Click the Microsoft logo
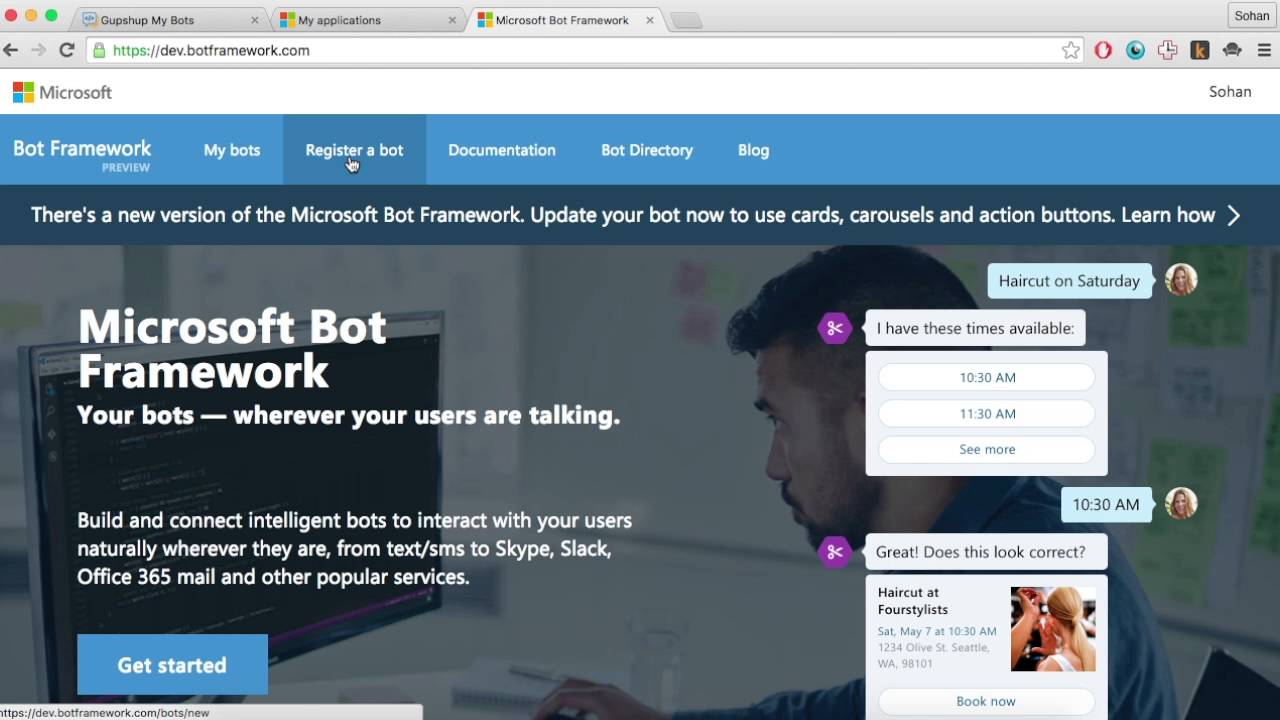1280x720 pixels. click(x=62, y=92)
